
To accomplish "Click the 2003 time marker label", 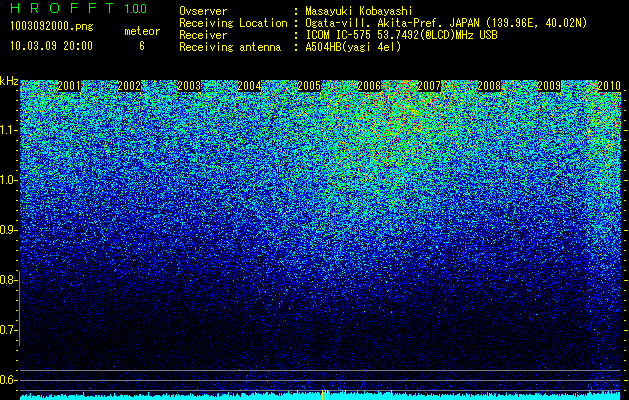I will pos(189,86).
